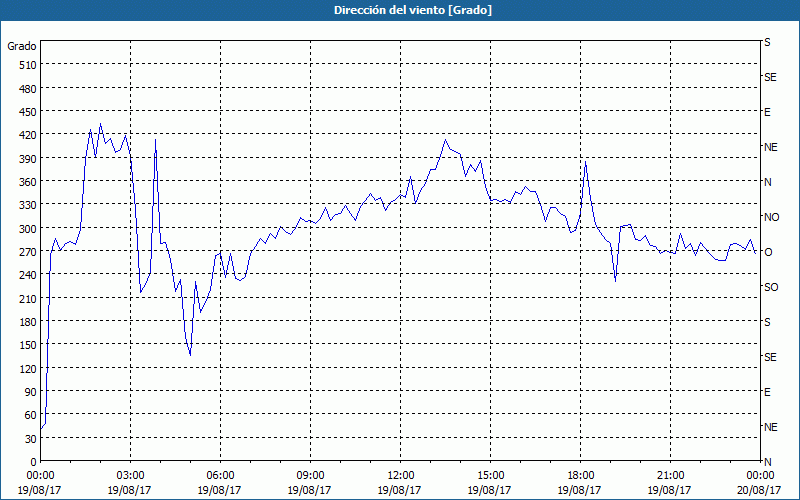Select the 30 degree tick label

point(31,438)
